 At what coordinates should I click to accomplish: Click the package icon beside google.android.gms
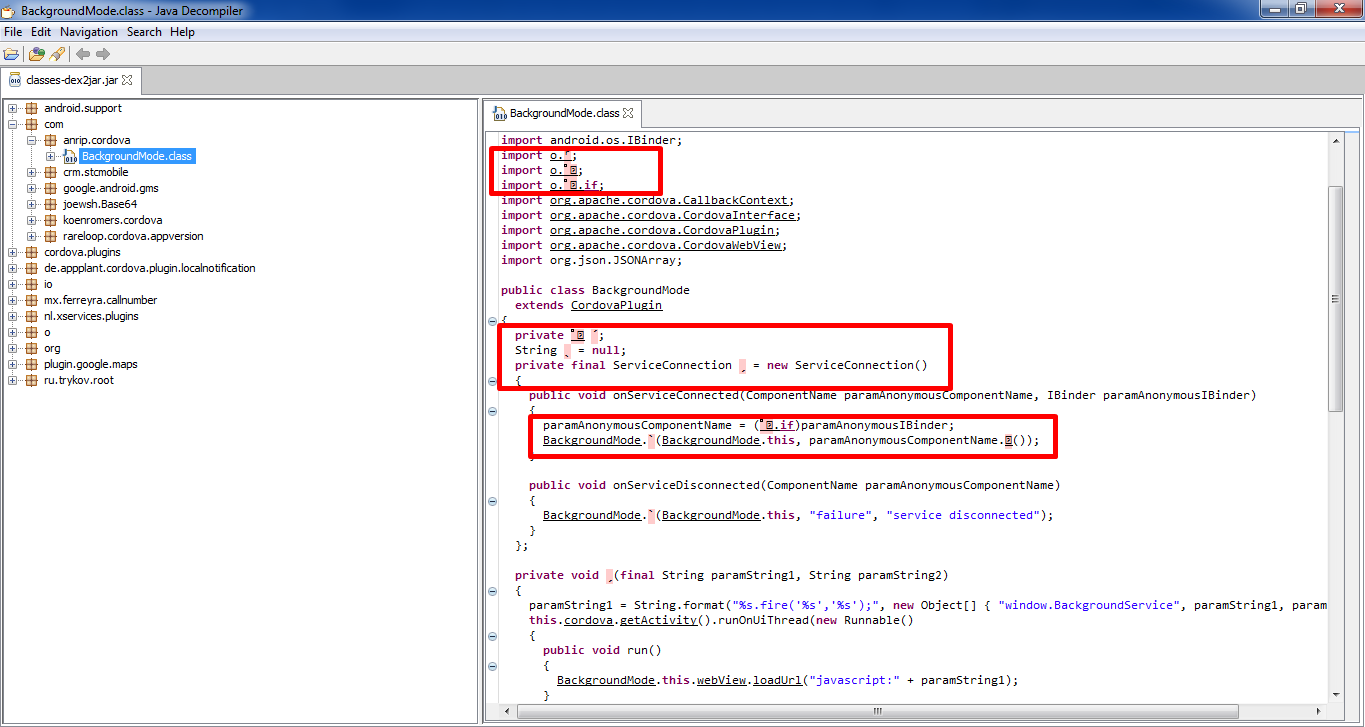tap(51, 188)
